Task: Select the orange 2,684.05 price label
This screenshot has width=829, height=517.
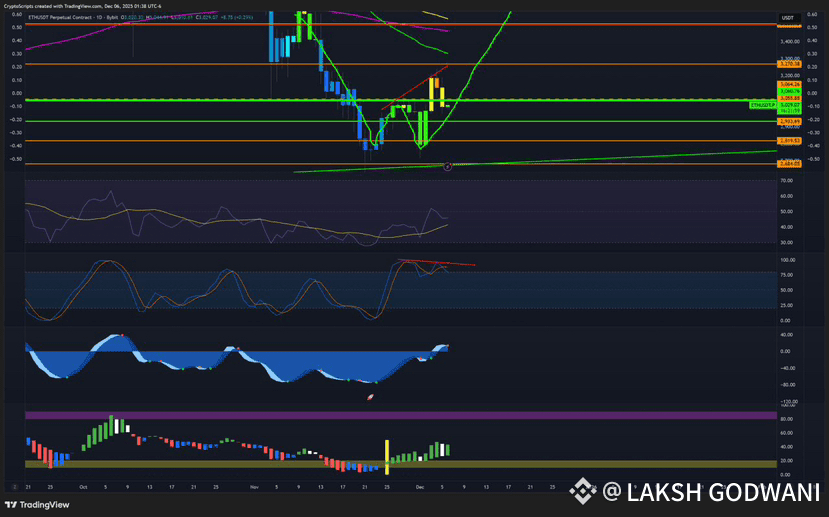Action: click(789, 164)
